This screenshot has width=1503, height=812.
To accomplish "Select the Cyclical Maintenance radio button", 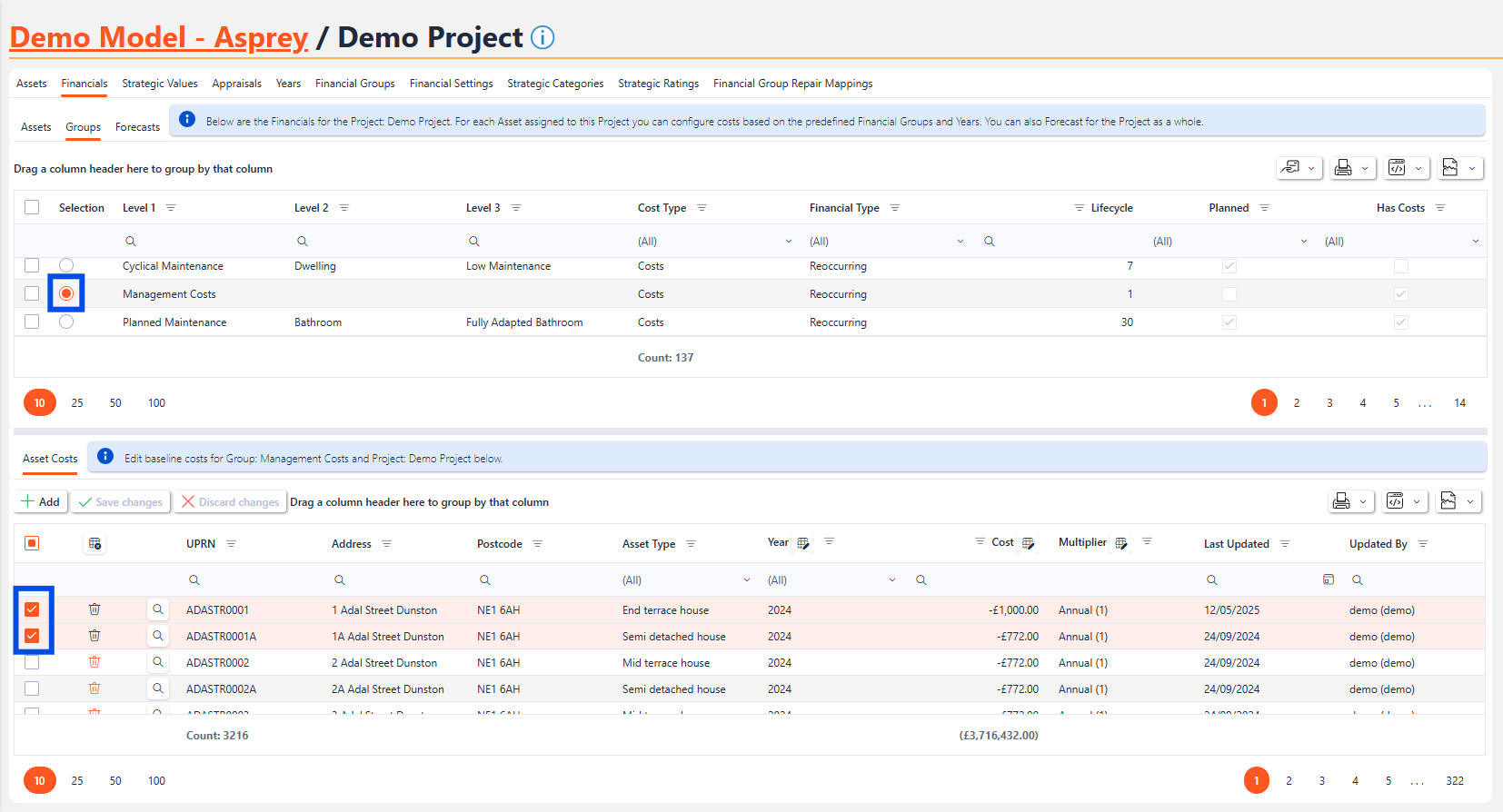I will pos(66,265).
